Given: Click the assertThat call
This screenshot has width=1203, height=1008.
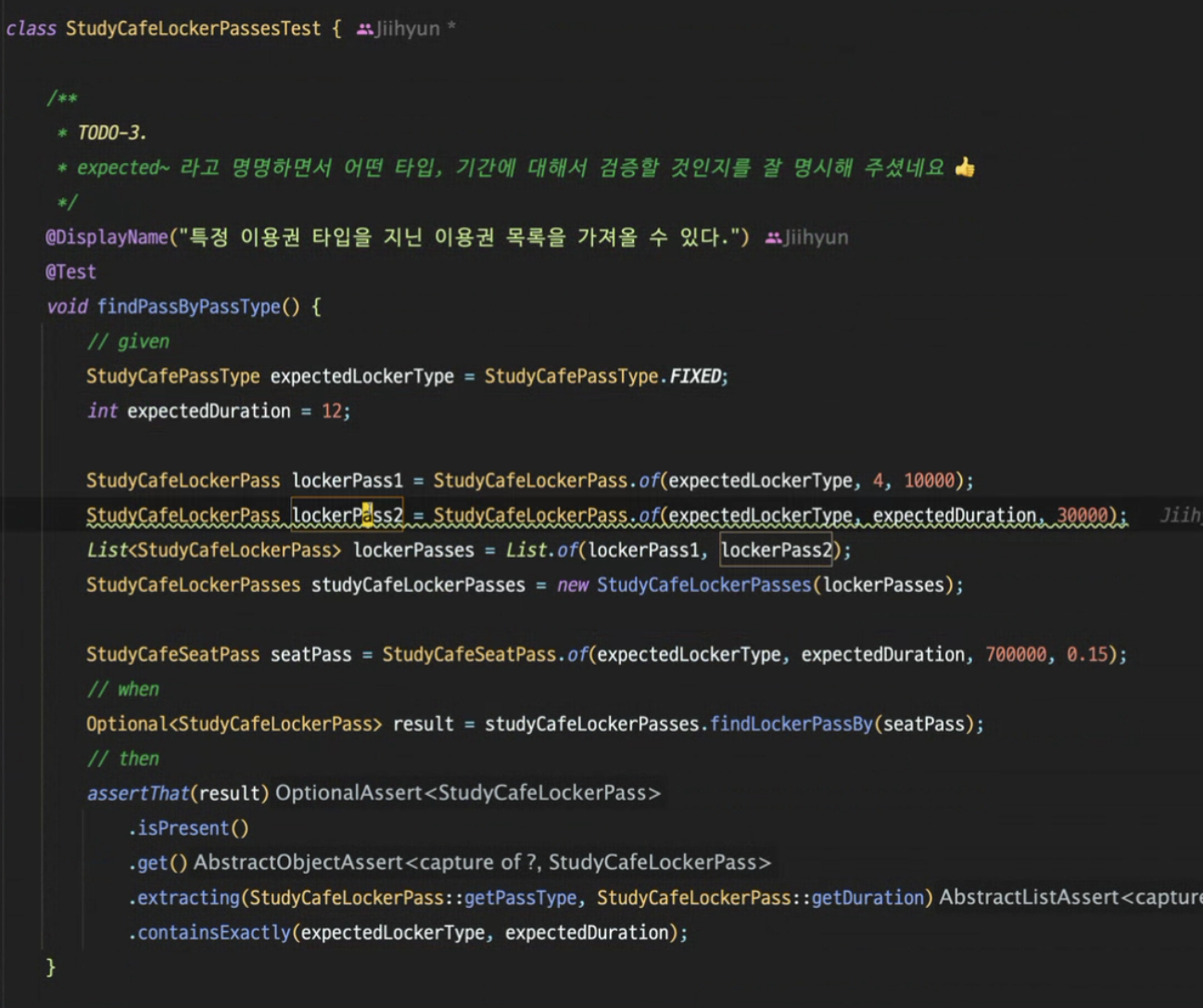Looking at the screenshot, I should click(138, 794).
